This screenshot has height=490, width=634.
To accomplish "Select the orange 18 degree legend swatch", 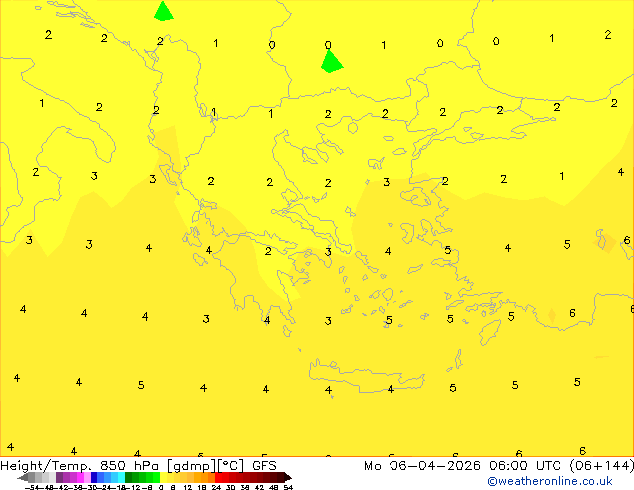I will (204, 477).
